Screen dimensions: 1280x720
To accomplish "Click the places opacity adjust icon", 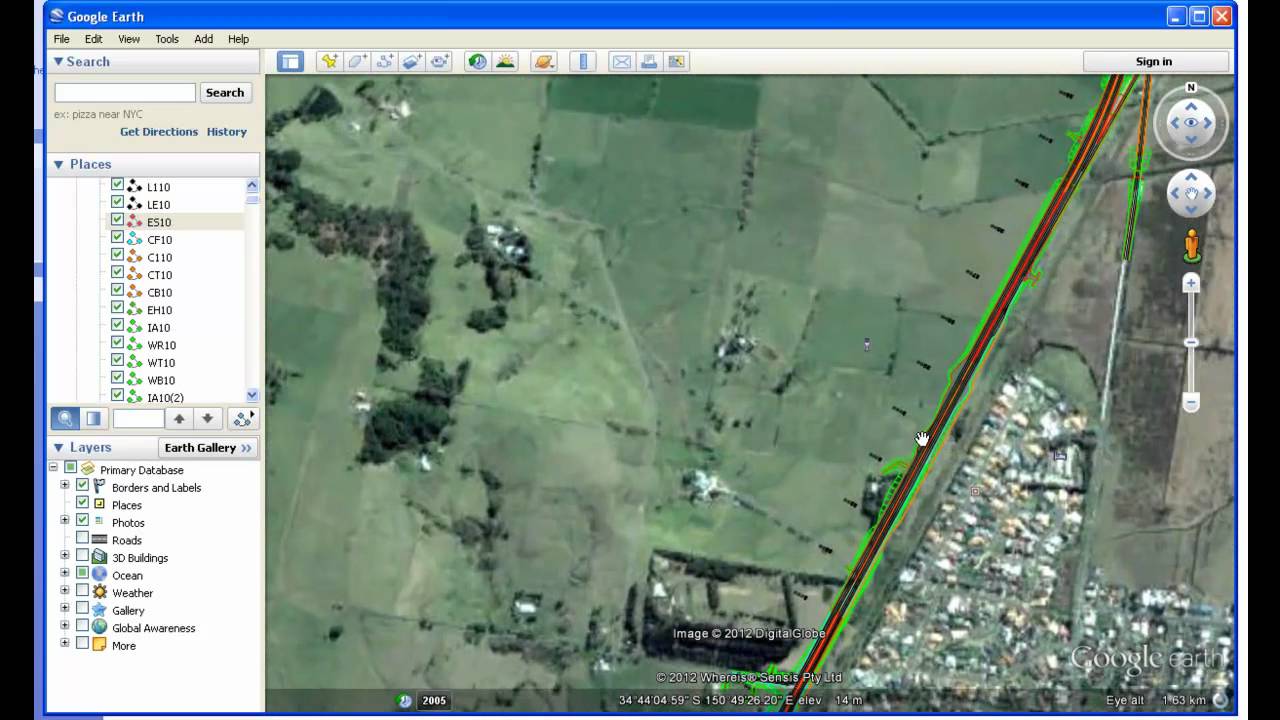I will point(93,419).
